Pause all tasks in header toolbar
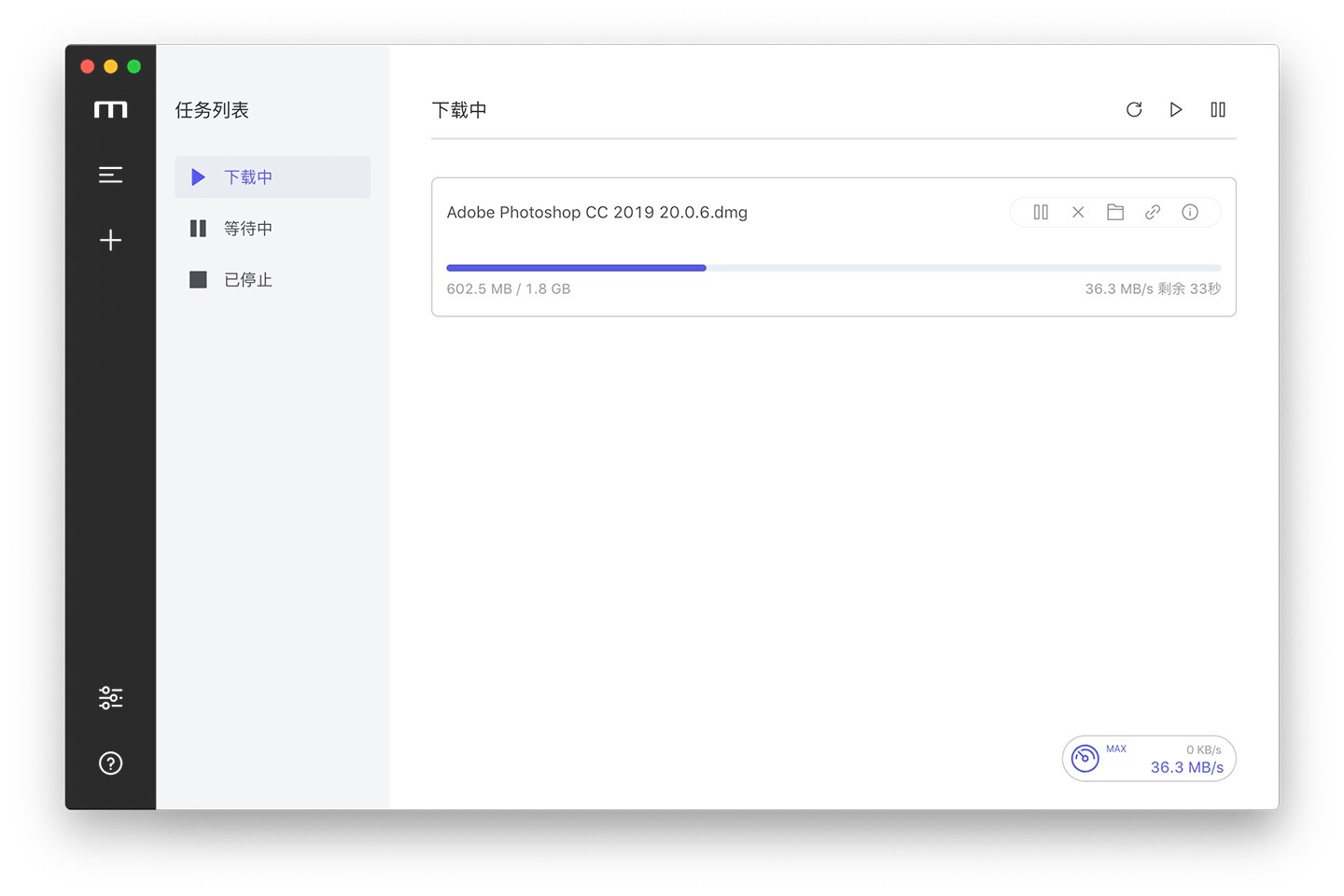The image size is (1344, 896). tap(1218, 110)
